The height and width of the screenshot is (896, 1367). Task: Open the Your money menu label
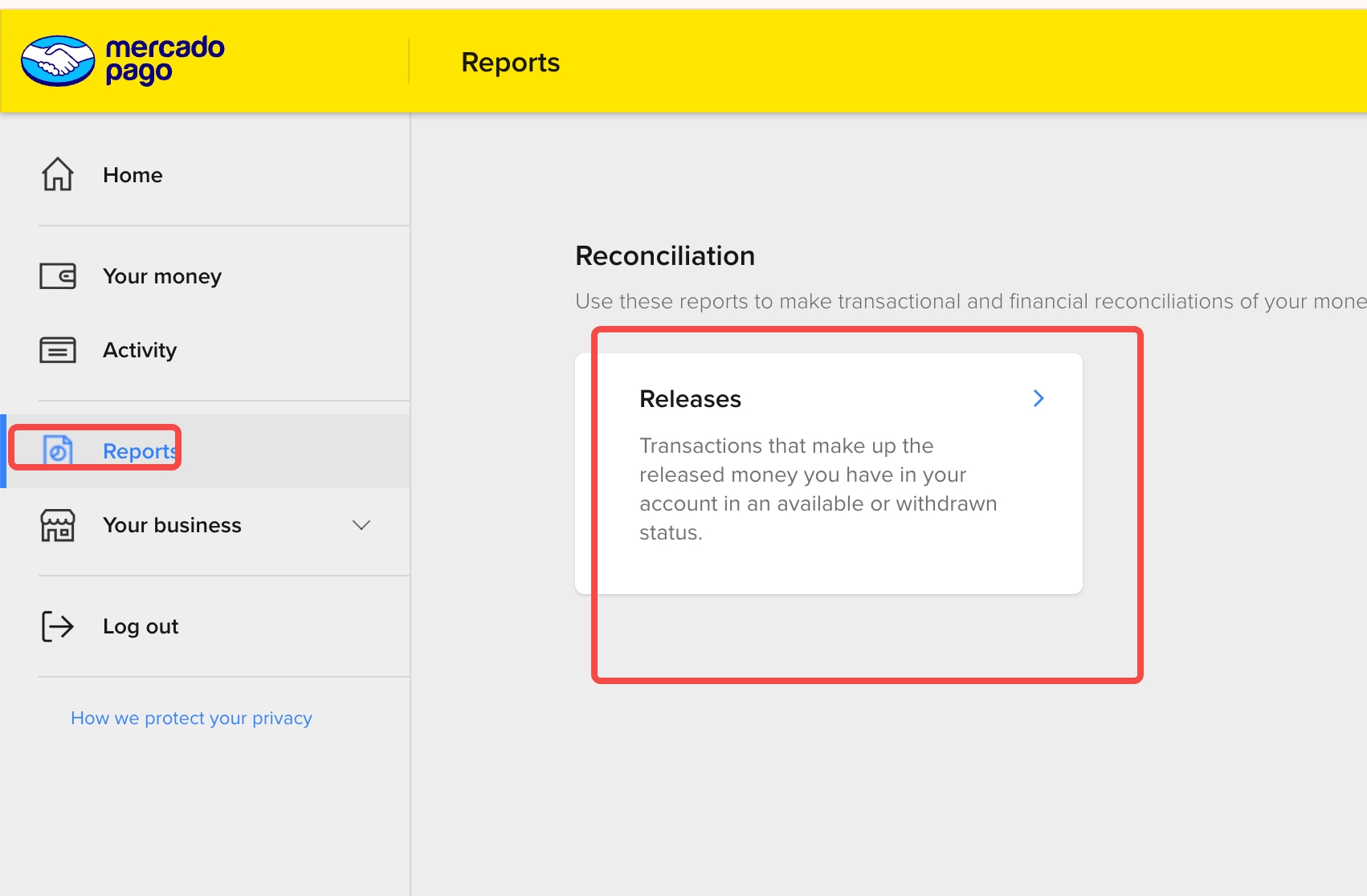coord(162,276)
